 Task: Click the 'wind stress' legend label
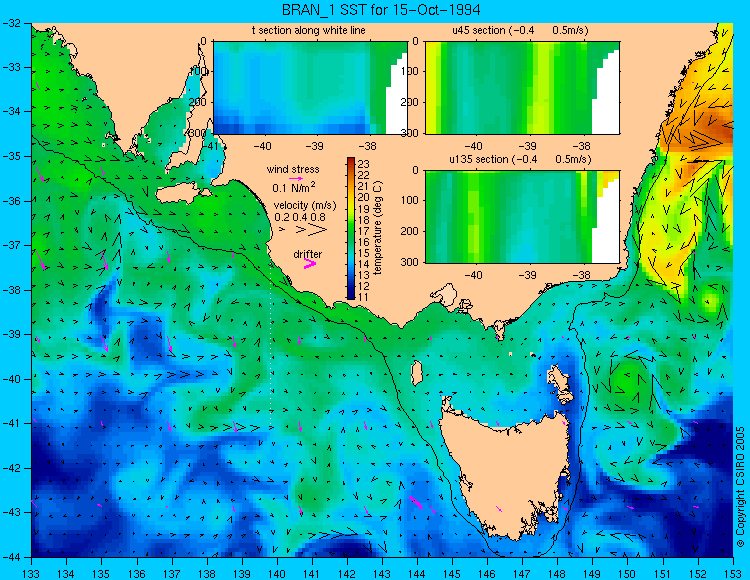[x=293, y=169]
